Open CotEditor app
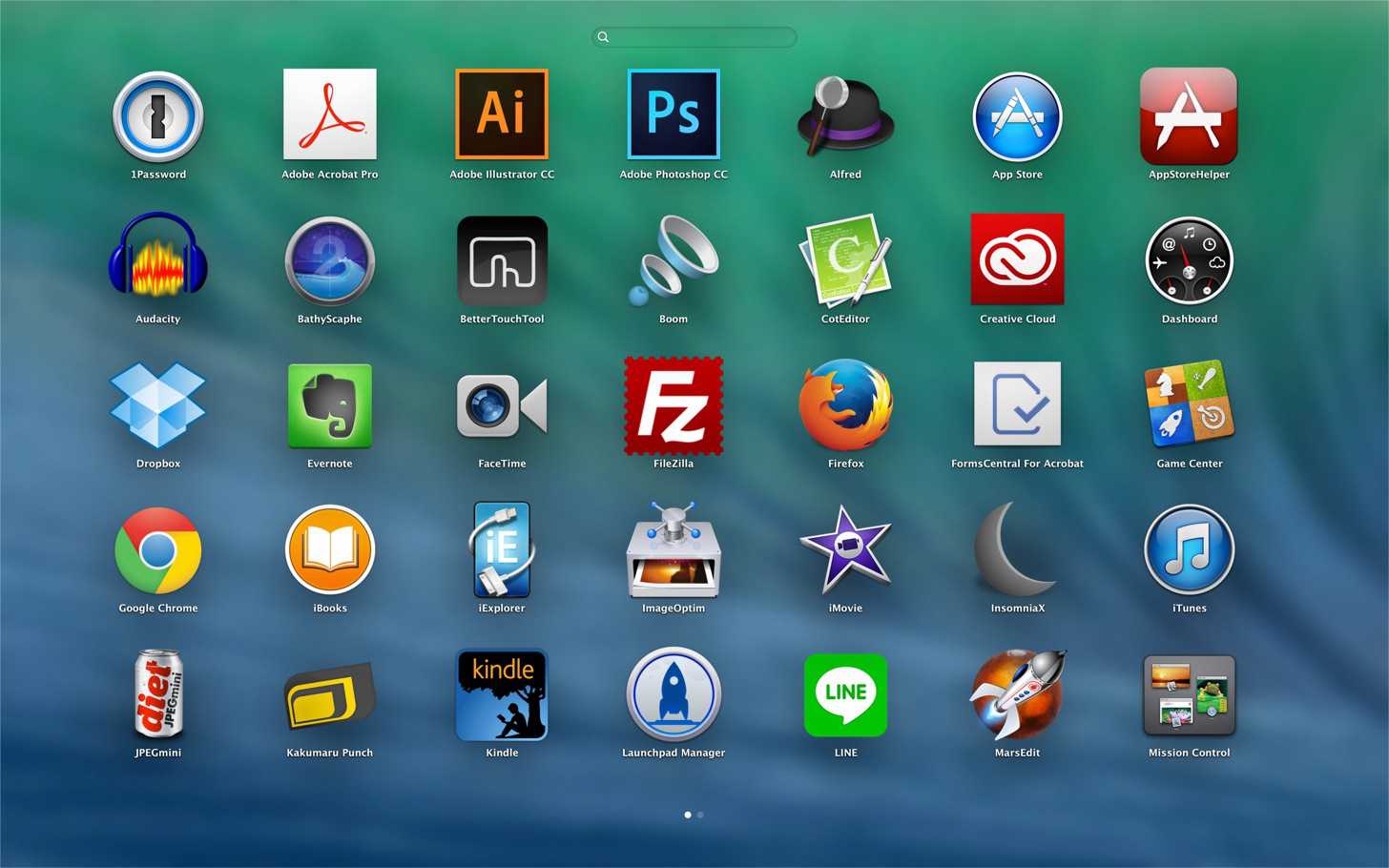 tap(845, 260)
